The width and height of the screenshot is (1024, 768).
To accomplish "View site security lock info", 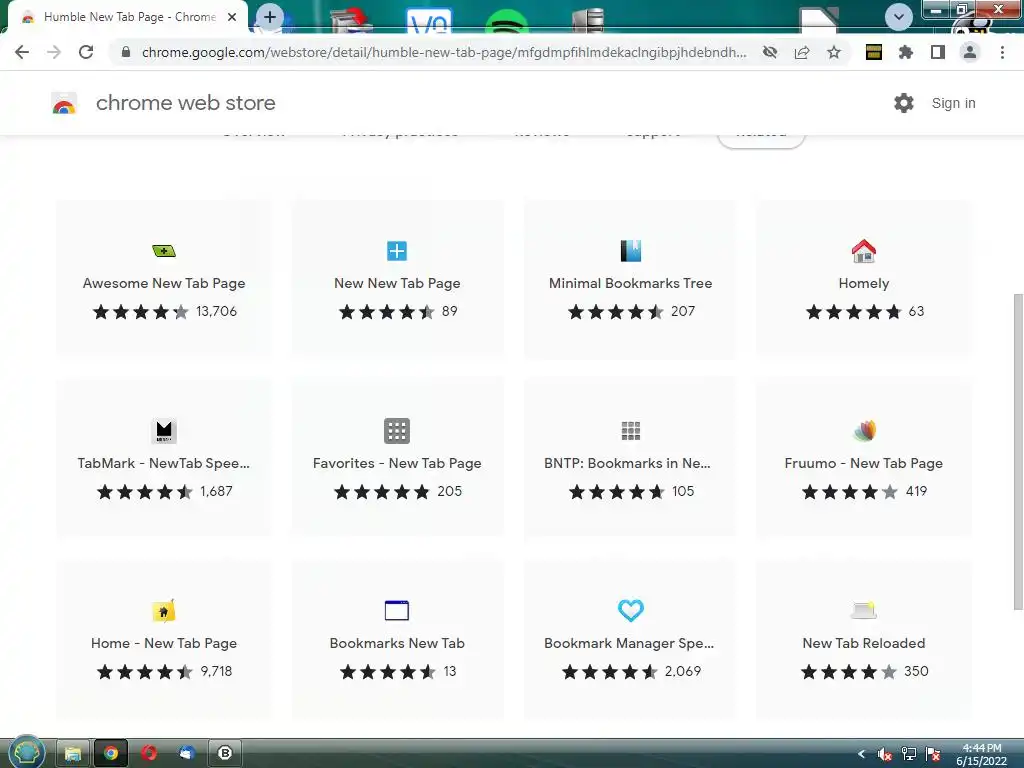I will pos(126,52).
